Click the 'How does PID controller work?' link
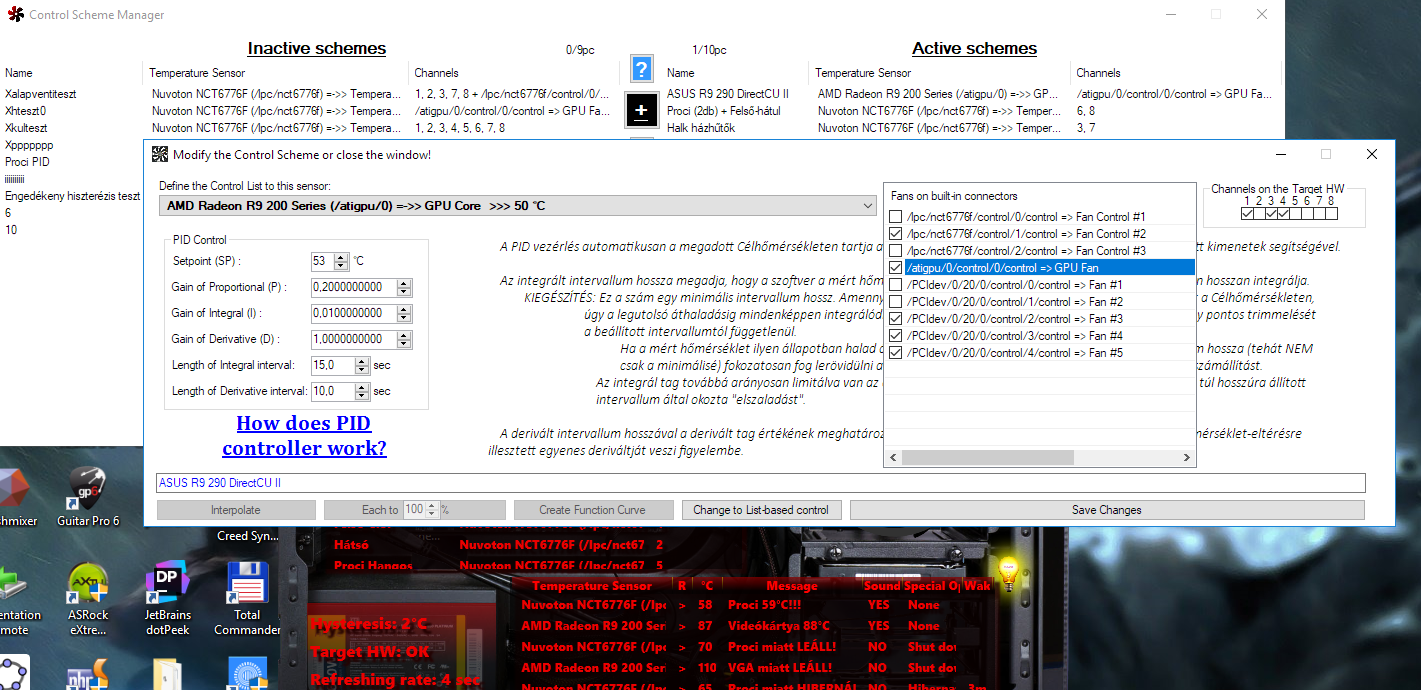 303,435
